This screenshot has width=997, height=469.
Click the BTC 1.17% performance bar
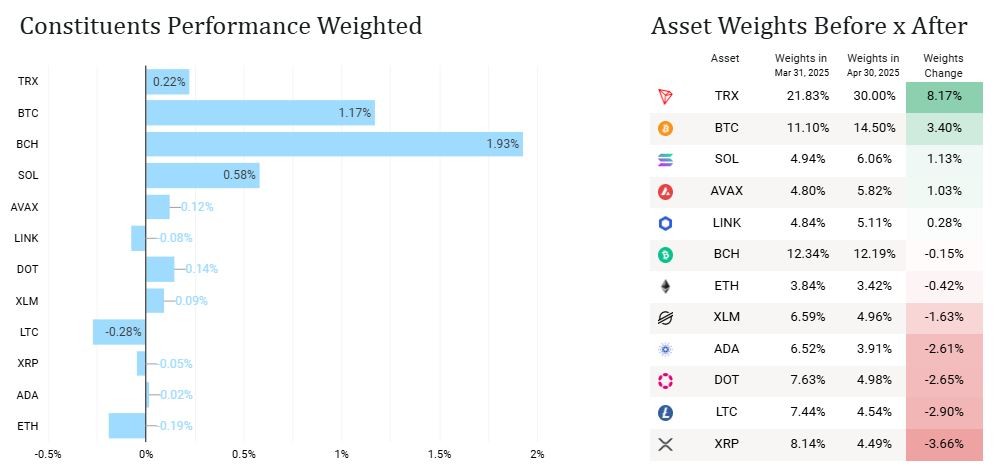point(260,113)
